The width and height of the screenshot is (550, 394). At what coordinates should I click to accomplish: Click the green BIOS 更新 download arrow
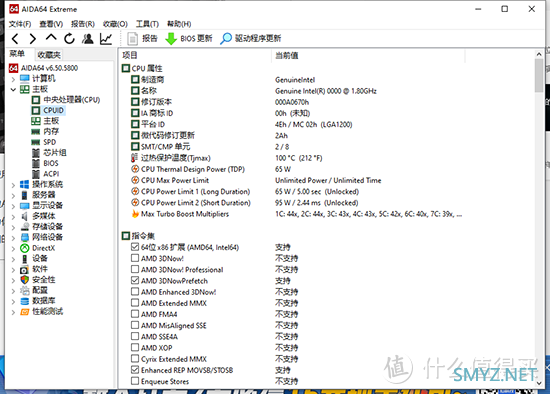pos(171,39)
